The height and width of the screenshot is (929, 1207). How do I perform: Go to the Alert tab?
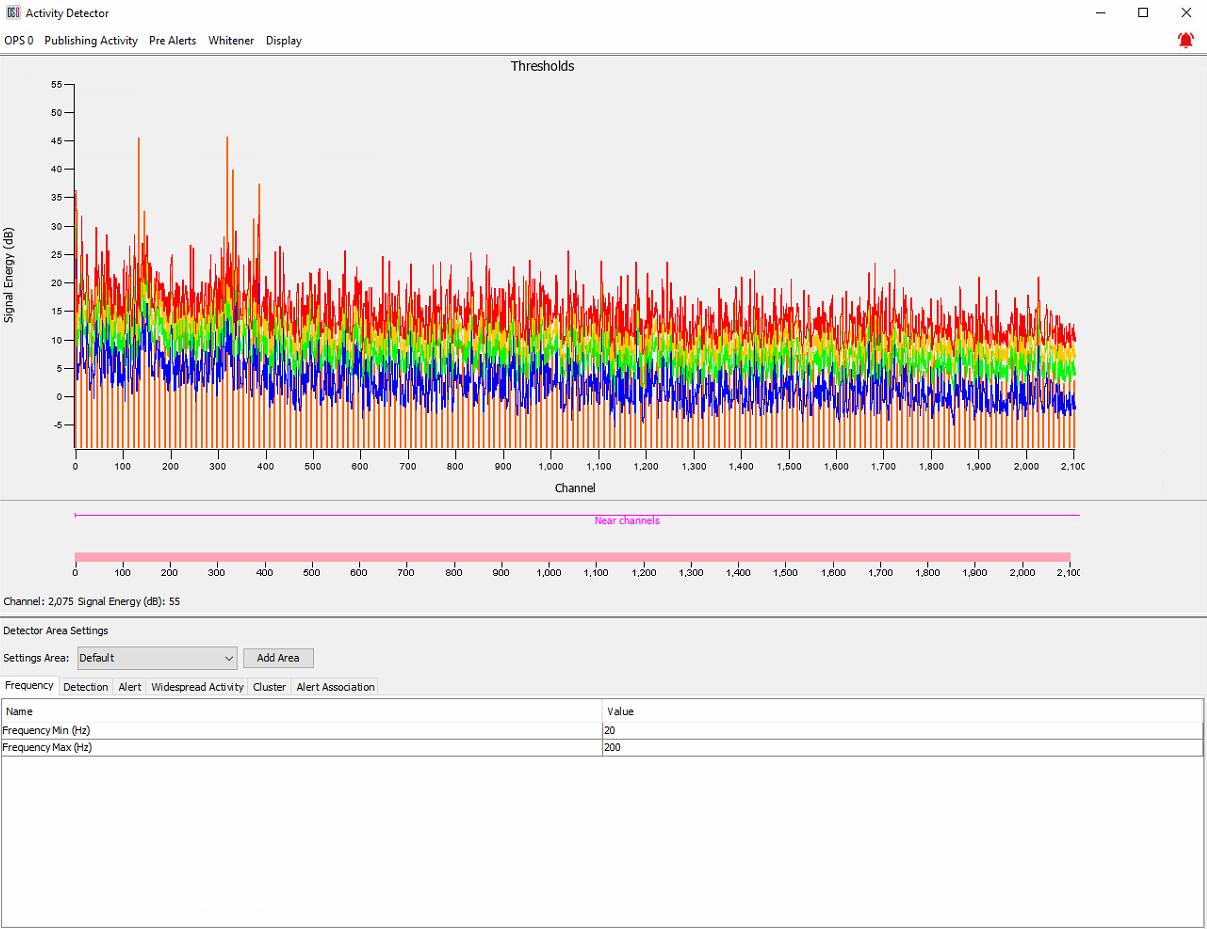pyautogui.click(x=130, y=687)
